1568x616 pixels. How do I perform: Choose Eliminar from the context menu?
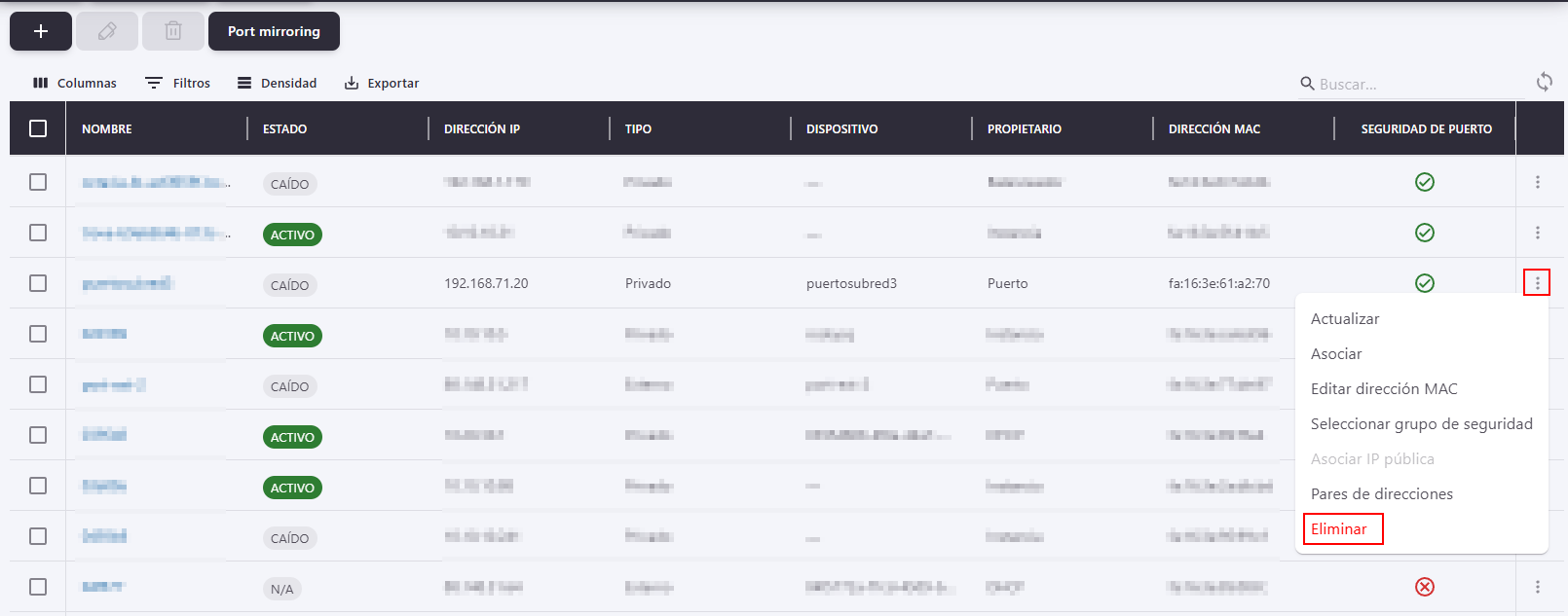[1339, 529]
